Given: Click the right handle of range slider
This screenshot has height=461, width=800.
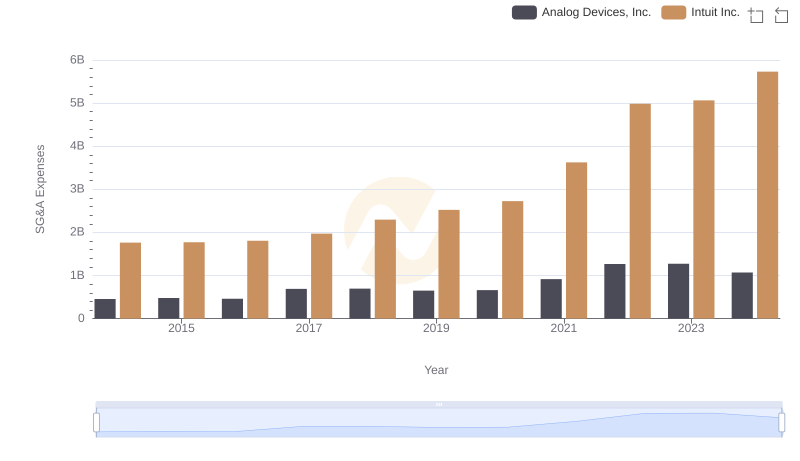Looking at the screenshot, I should 781,422.
